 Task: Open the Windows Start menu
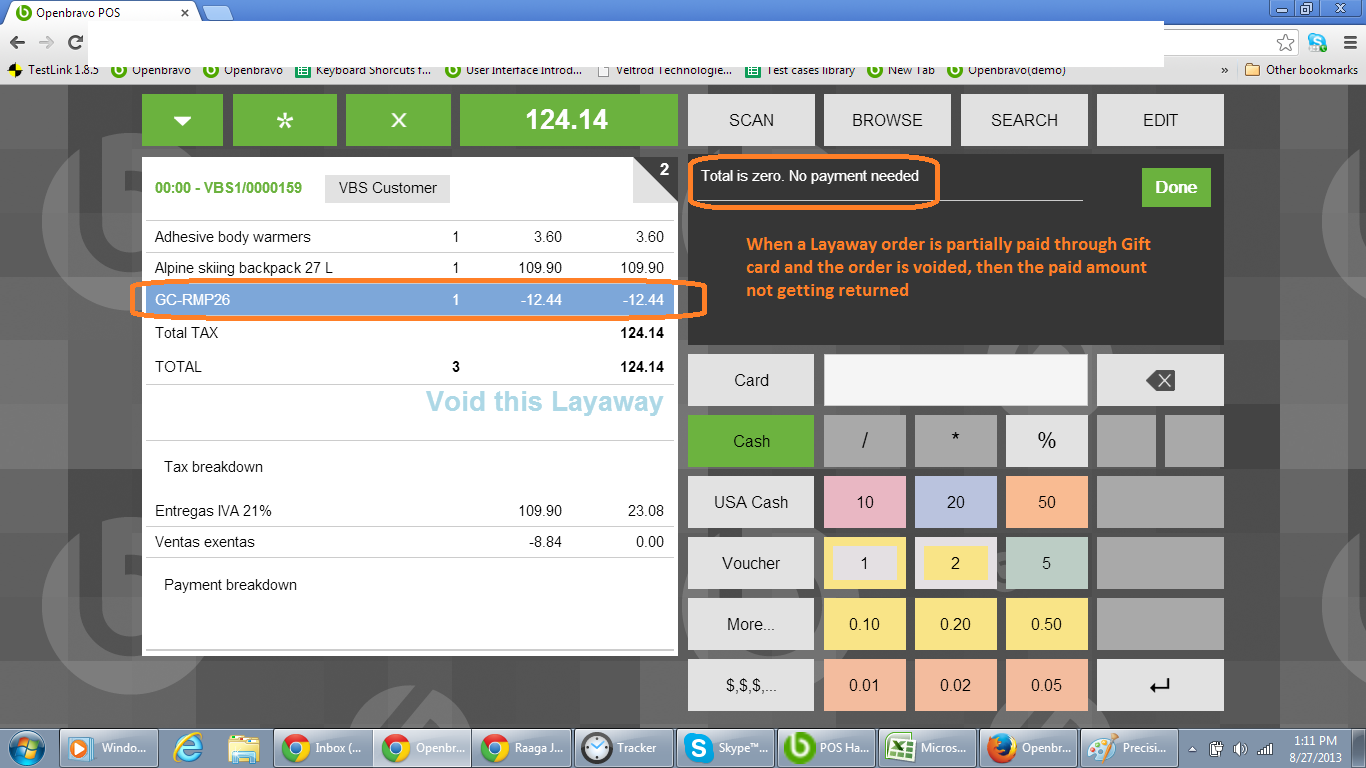click(x=27, y=747)
